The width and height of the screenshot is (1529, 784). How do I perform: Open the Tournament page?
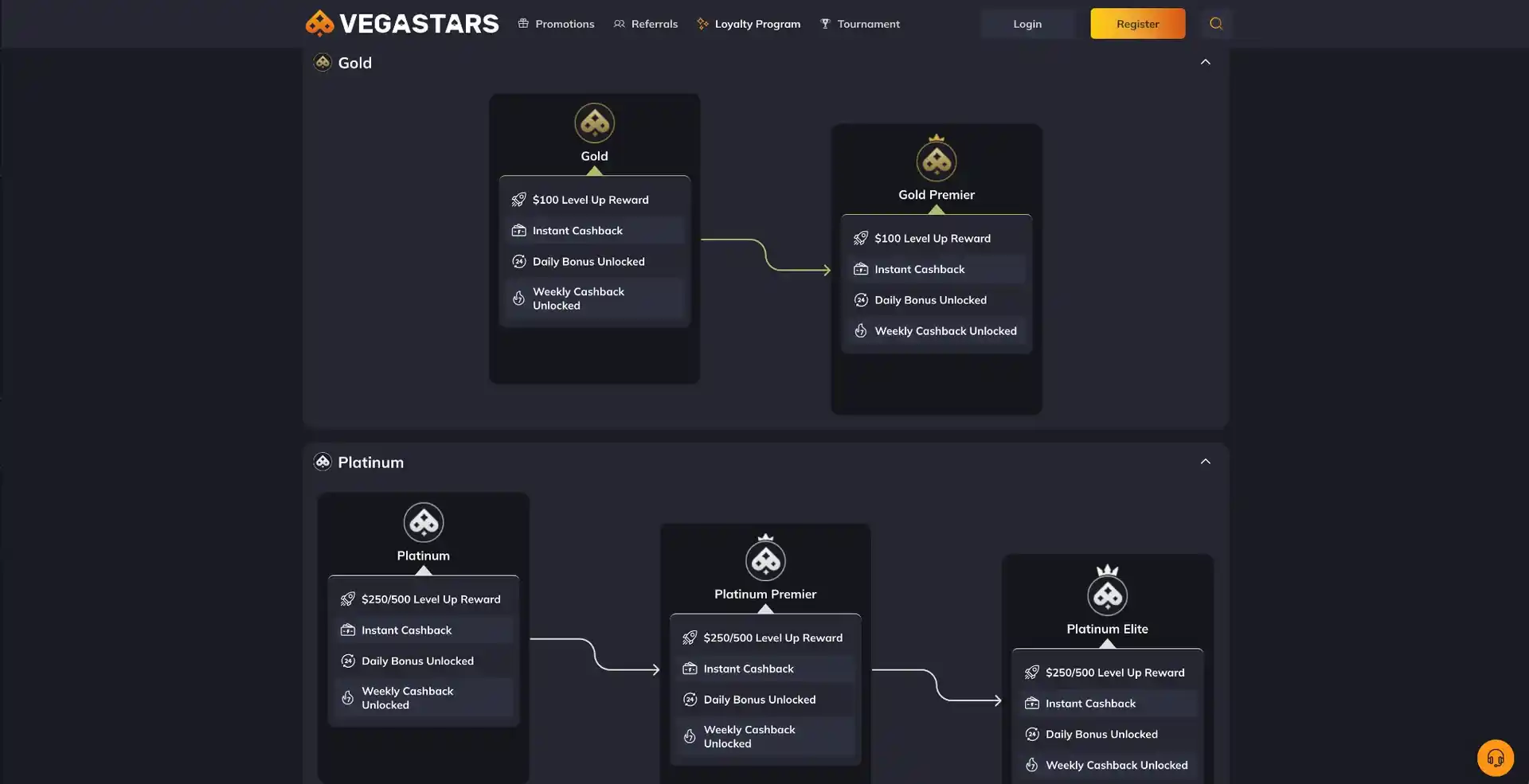[860, 24]
